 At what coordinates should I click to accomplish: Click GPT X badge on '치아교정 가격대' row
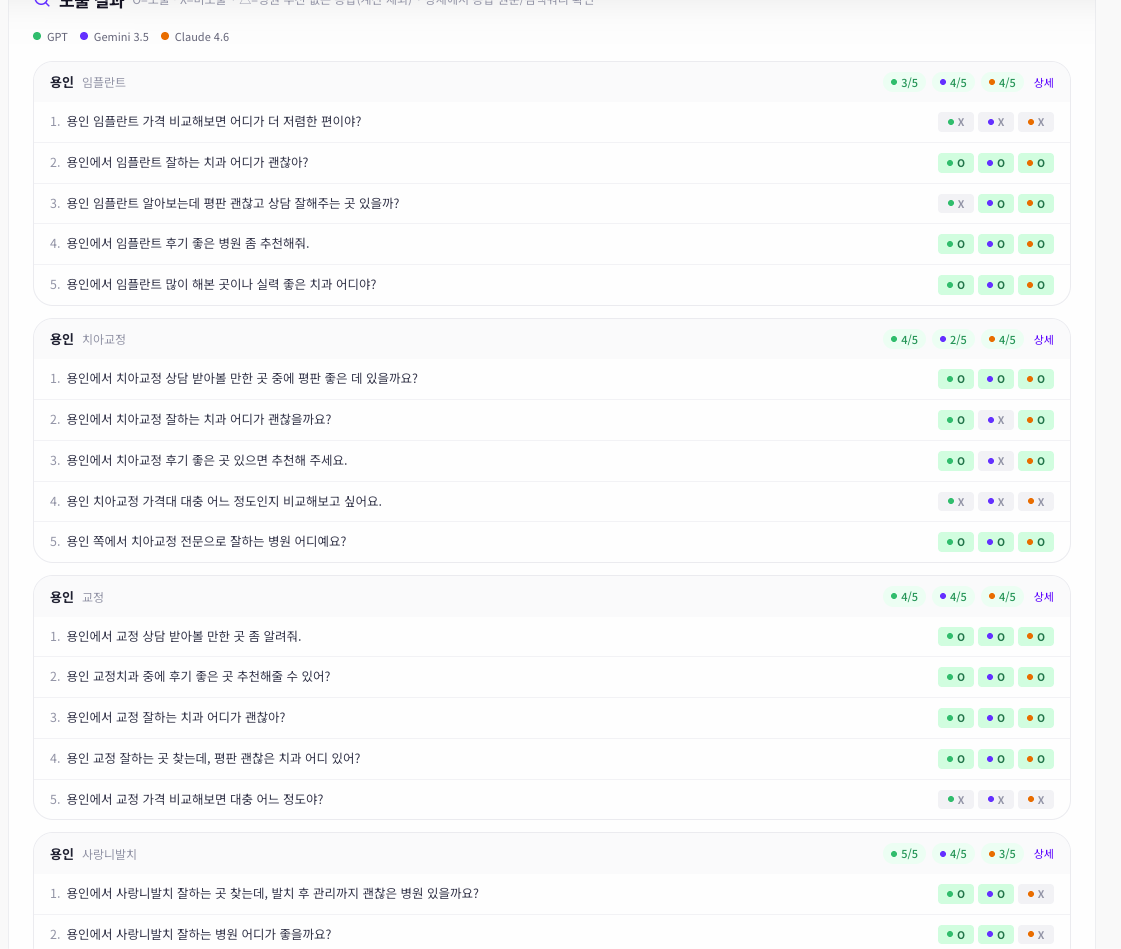(x=955, y=501)
